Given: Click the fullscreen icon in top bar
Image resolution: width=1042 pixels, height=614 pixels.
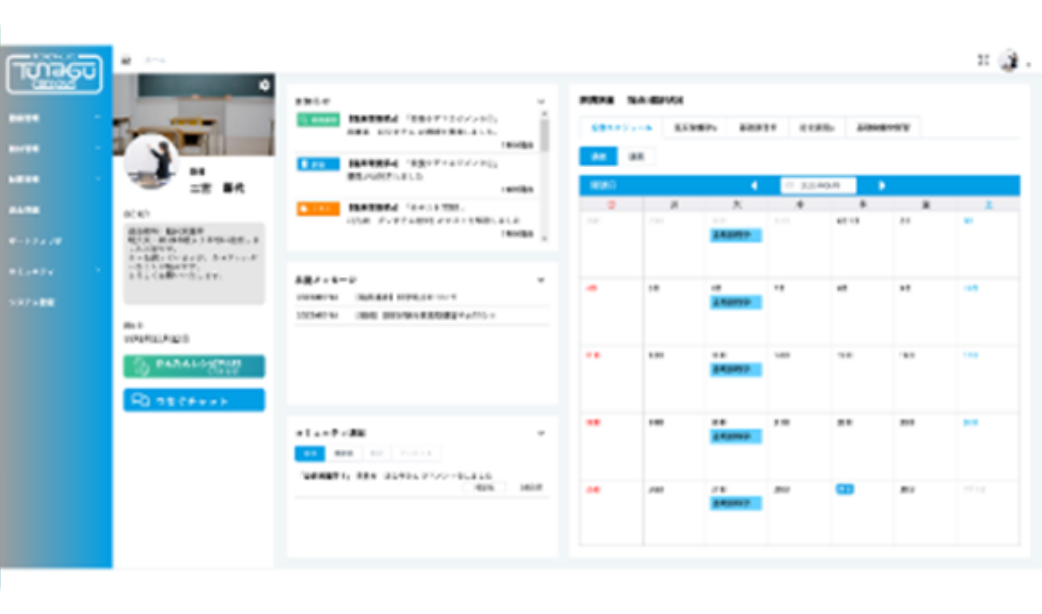Looking at the screenshot, I should coord(983,60).
